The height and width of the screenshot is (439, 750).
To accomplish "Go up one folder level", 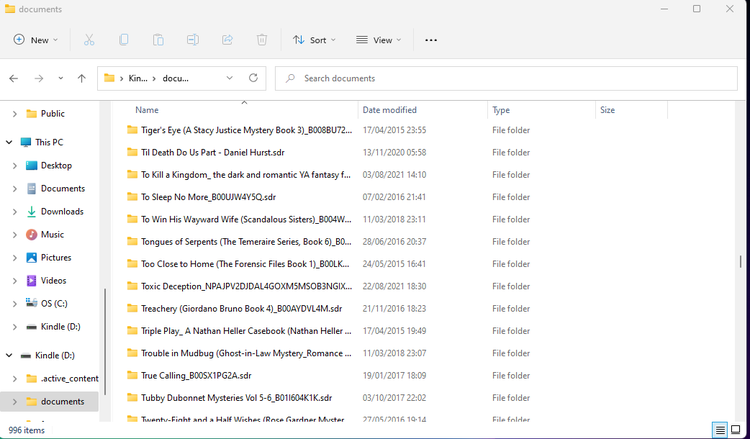I will (x=81, y=78).
